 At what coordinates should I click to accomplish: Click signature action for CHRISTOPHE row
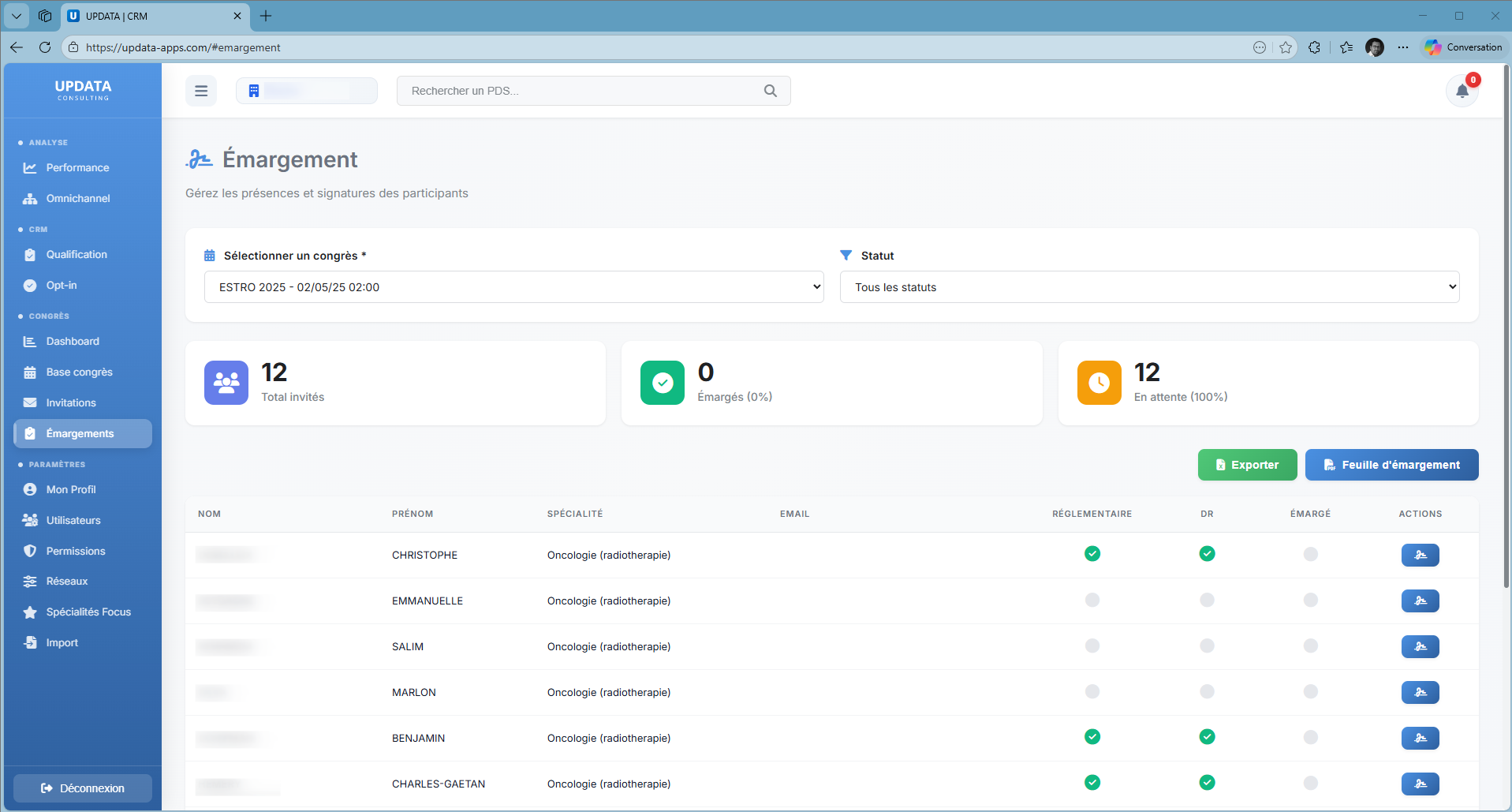pos(1420,555)
